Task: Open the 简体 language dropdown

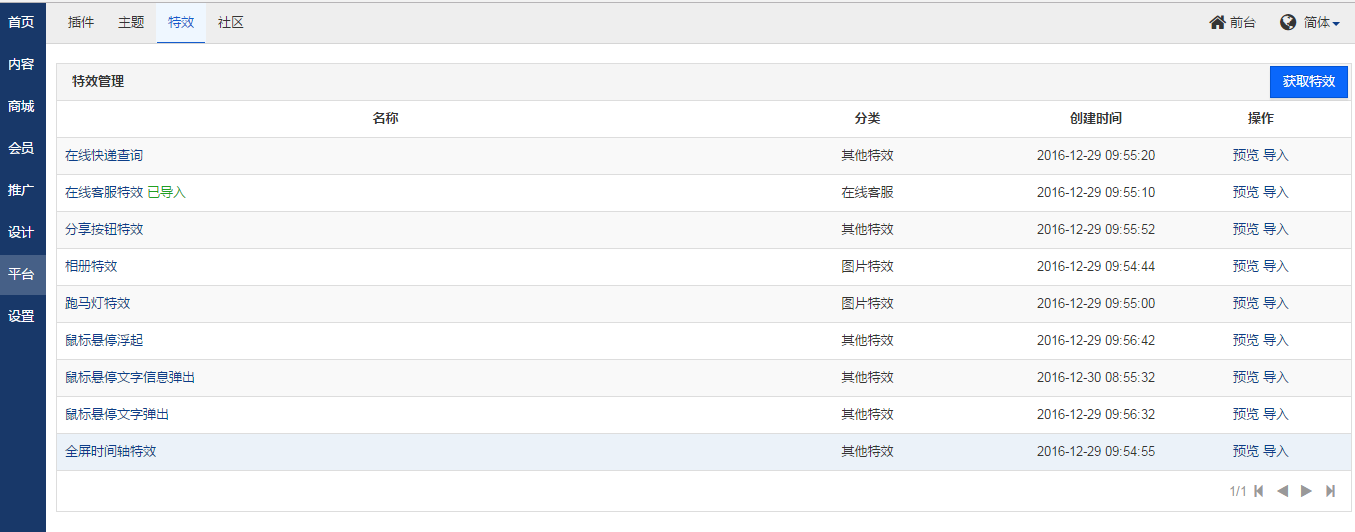Action: point(1322,22)
